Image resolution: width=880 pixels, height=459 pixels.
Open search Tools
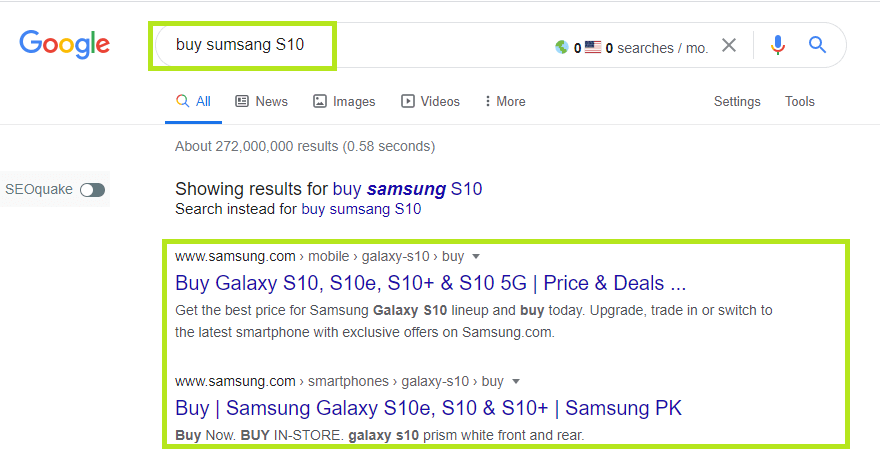click(x=800, y=102)
